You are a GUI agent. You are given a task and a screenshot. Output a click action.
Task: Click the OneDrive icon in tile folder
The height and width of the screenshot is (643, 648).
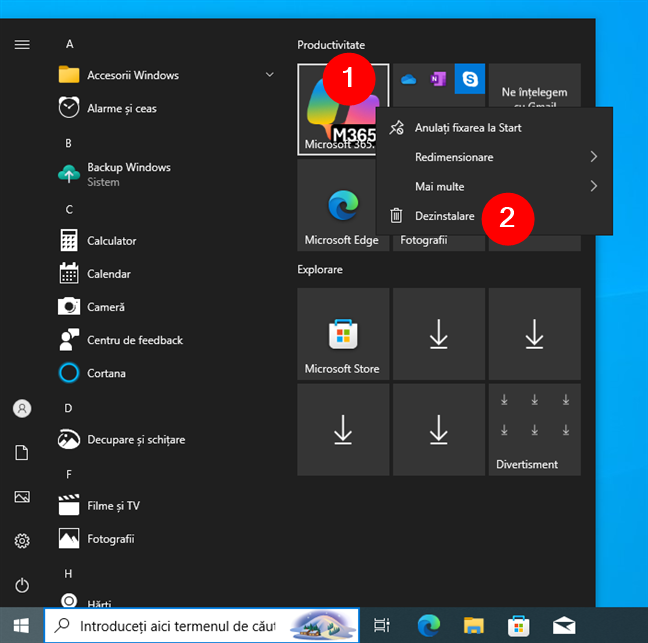click(408, 79)
